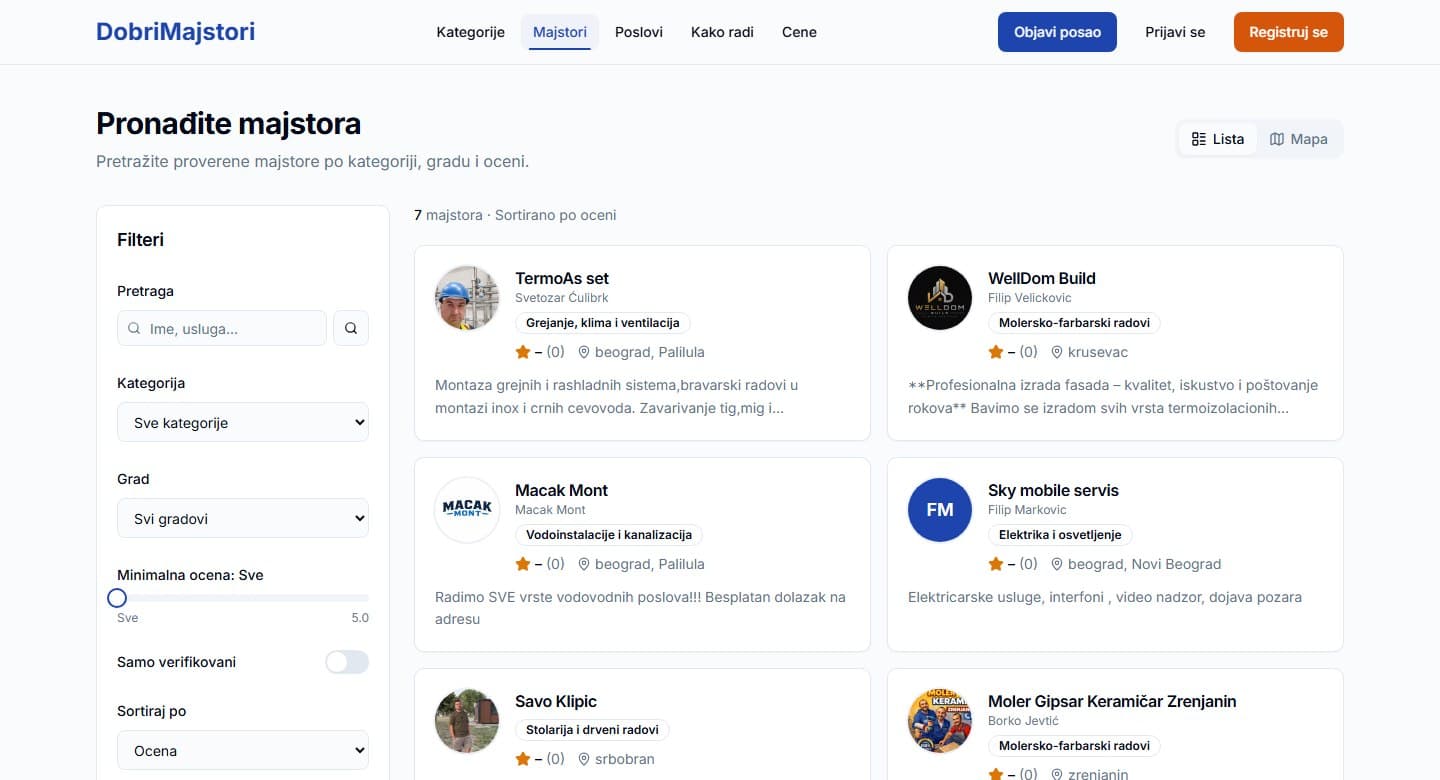Click the search magnifier button beside Pretraga field
The width and height of the screenshot is (1440, 780).
[351, 328]
